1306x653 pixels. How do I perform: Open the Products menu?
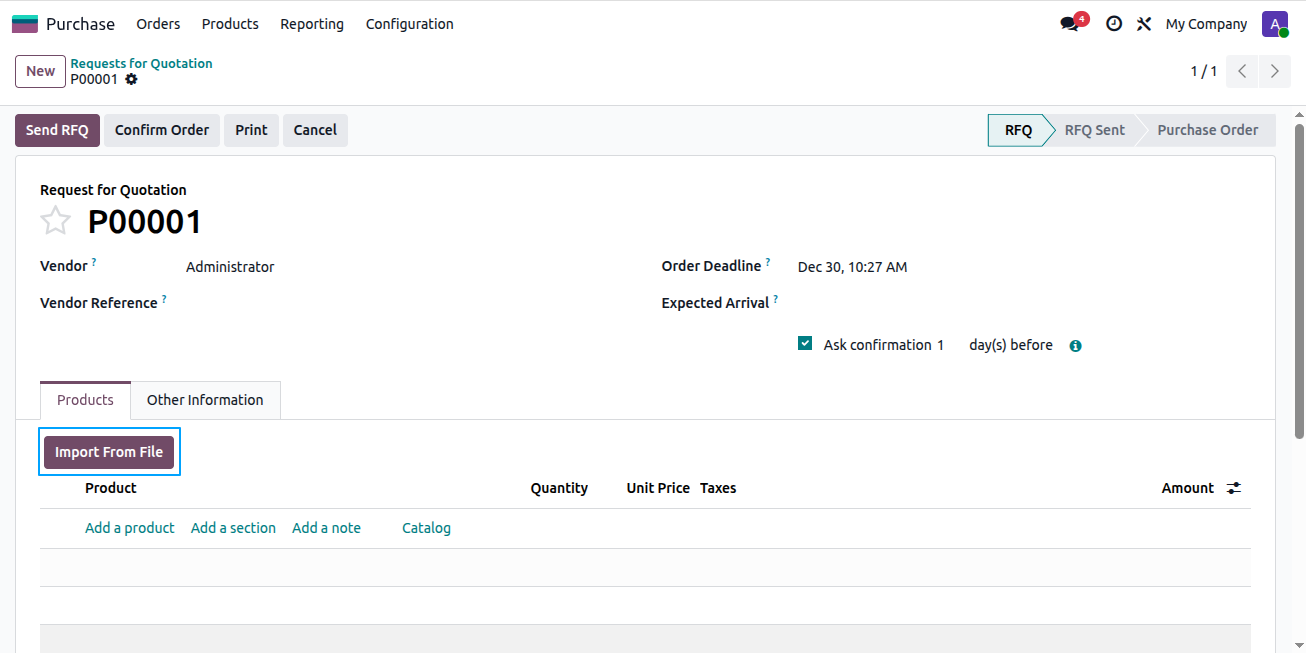tap(230, 24)
